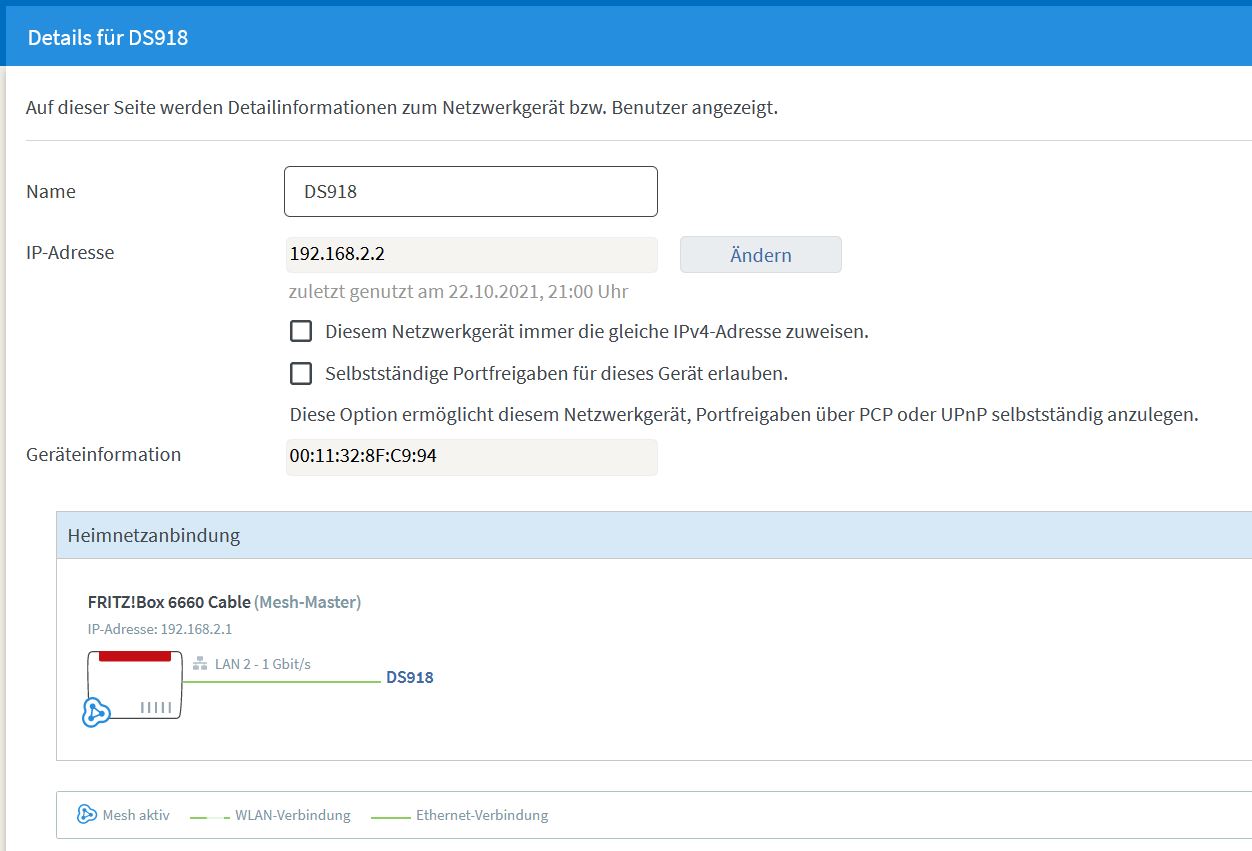
Task: Click the page description about Detailinformationen
Action: pos(402,107)
